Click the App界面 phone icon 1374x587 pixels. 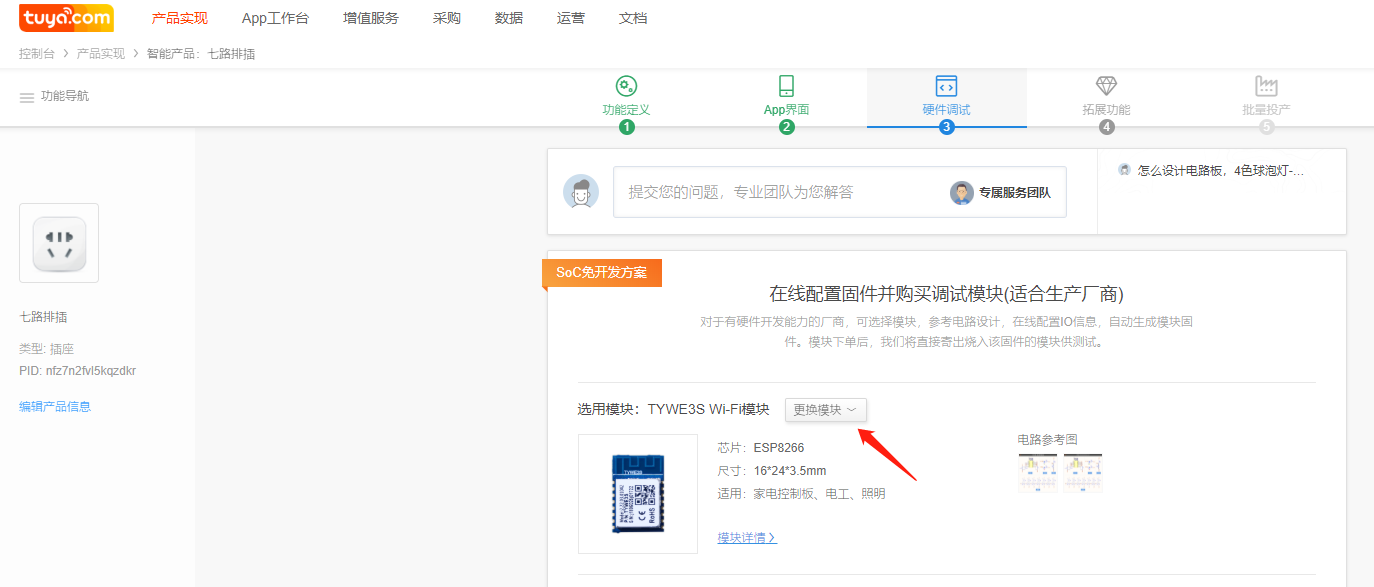pos(786,86)
